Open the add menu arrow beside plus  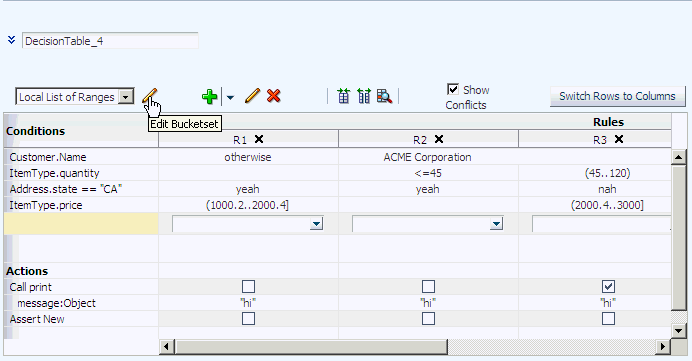click(x=230, y=97)
